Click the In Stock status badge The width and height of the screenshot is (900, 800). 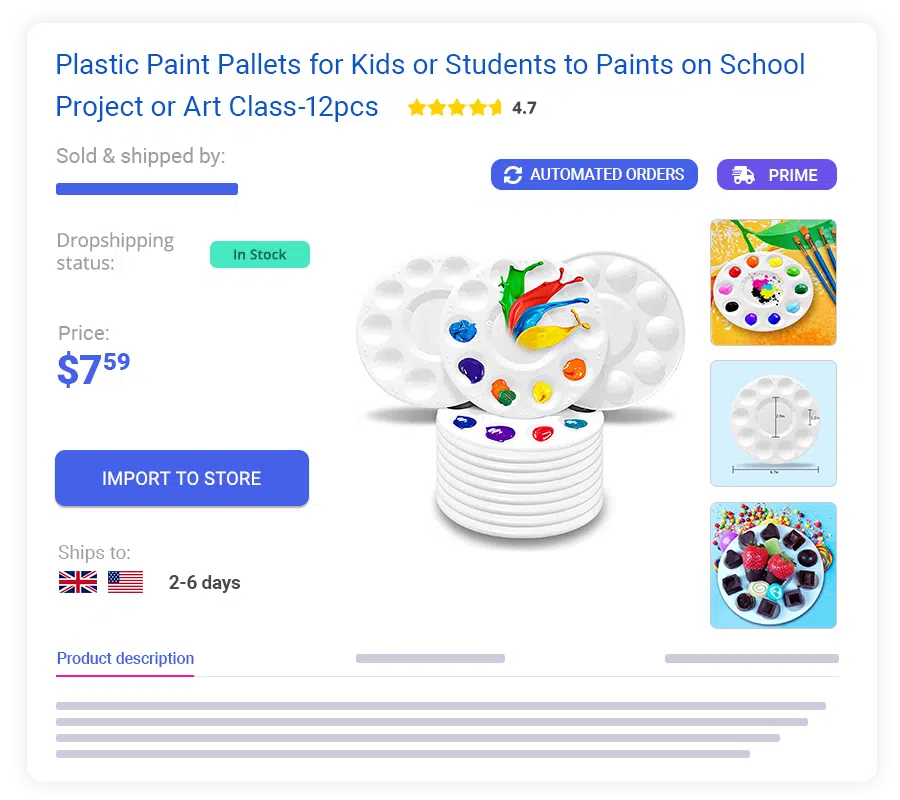[x=259, y=254]
